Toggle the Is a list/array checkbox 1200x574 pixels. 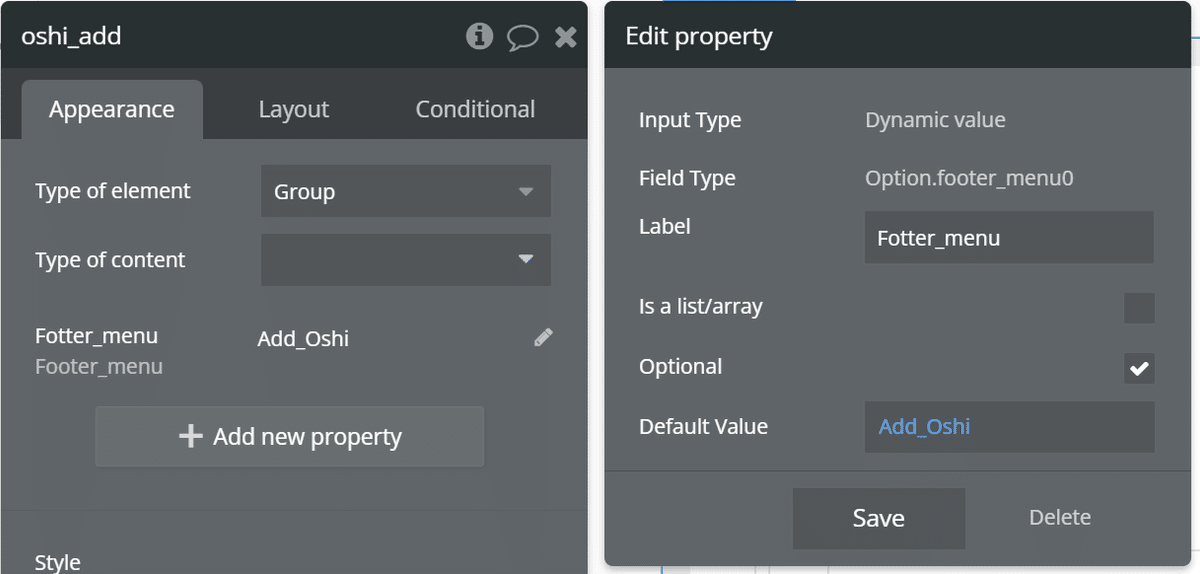point(1139,307)
